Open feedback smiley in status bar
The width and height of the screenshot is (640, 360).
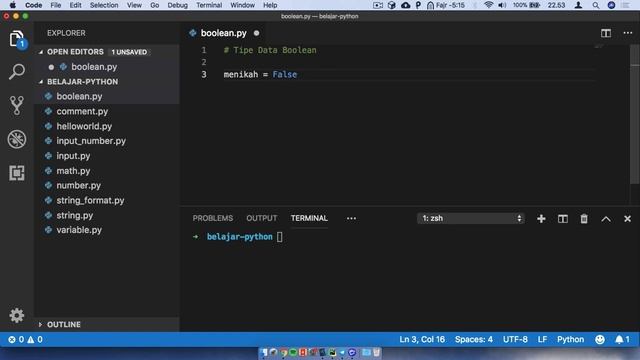600,339
